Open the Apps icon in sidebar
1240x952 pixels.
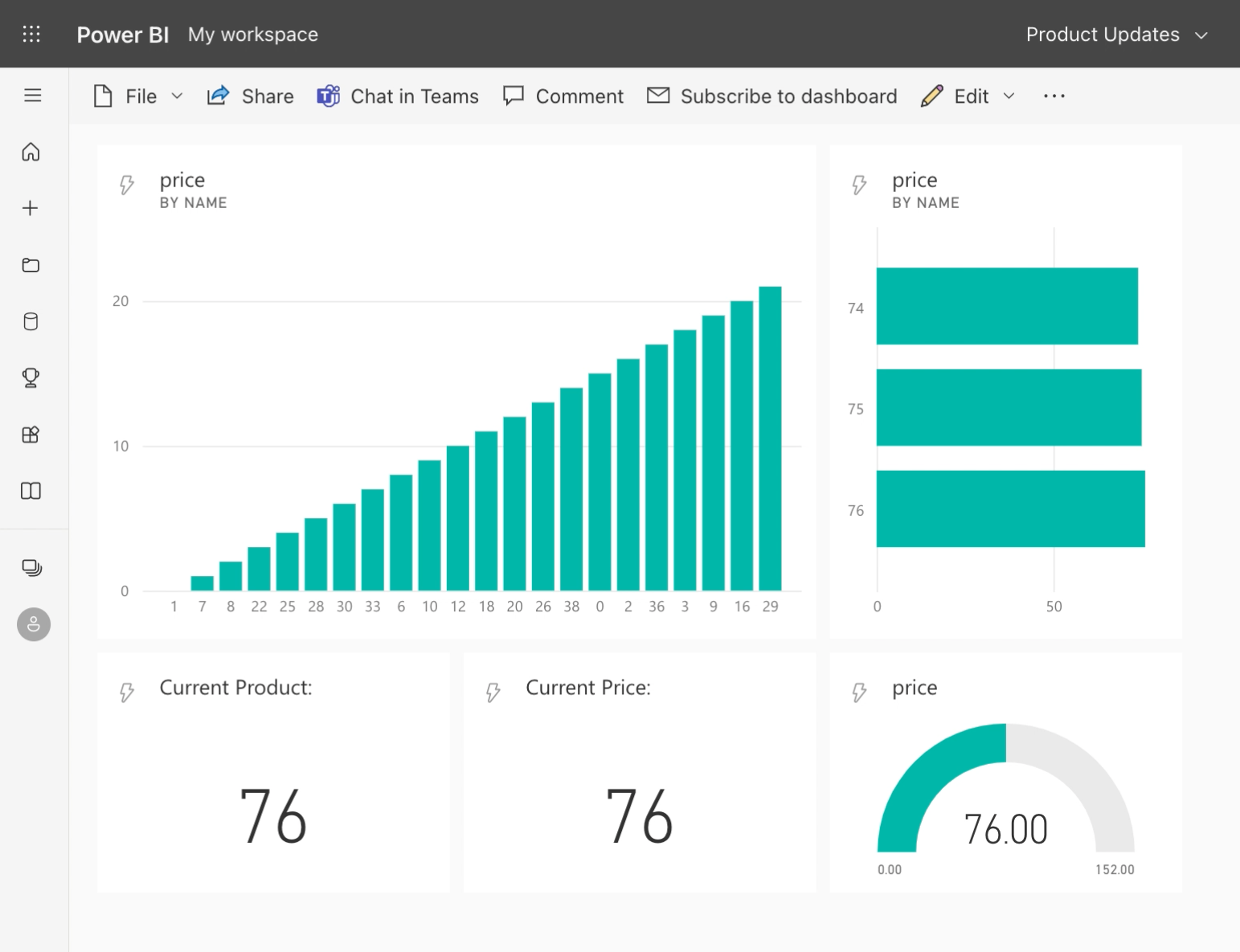click(31, 435)
